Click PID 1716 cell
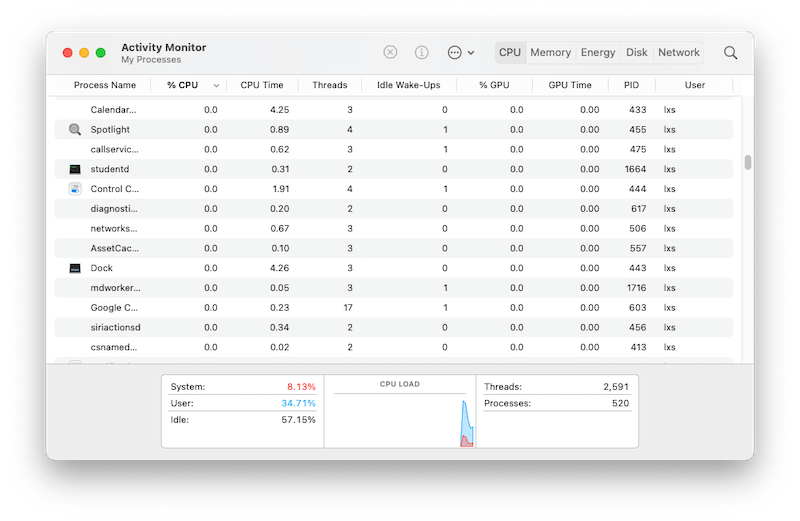The image size is (800, 521). point(636,288)
